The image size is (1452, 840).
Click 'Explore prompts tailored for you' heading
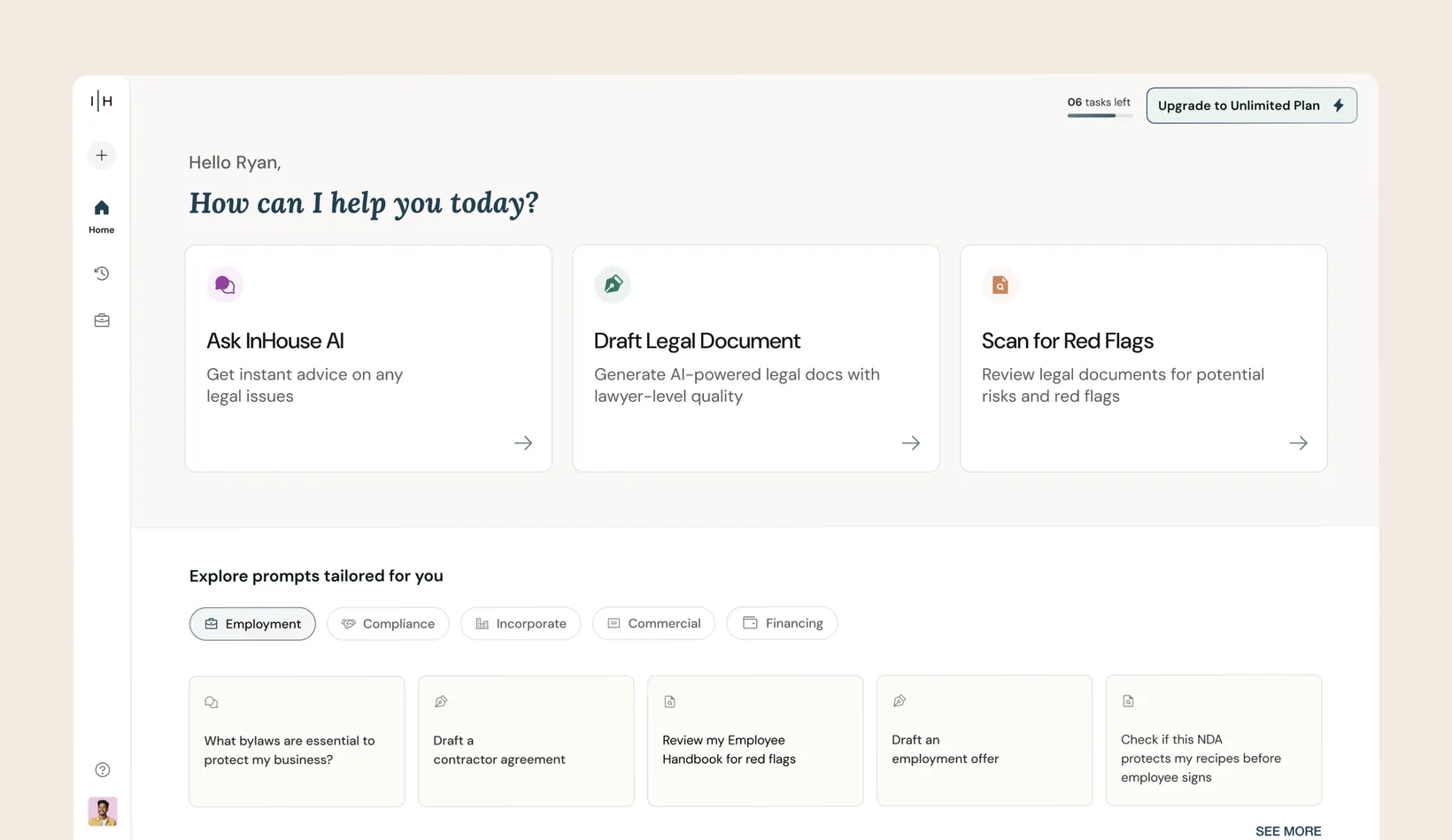316,576
